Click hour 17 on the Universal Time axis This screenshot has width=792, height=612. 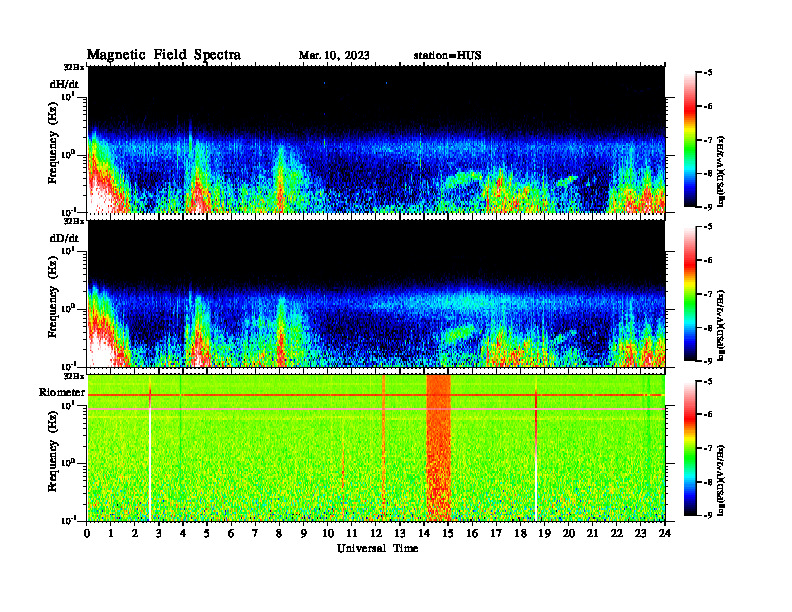tap(496, 534)
